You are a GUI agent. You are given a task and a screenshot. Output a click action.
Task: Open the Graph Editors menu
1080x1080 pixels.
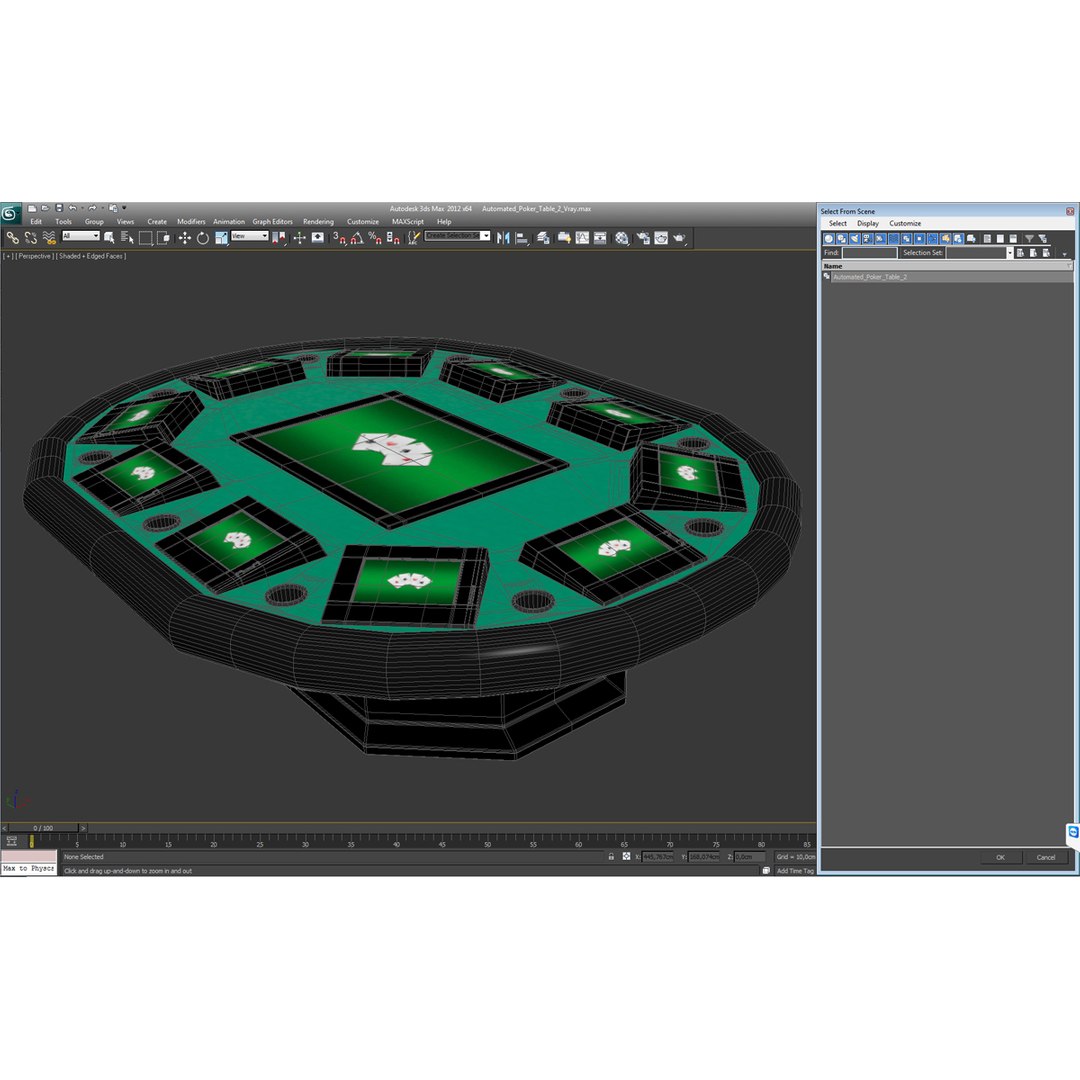272,222
